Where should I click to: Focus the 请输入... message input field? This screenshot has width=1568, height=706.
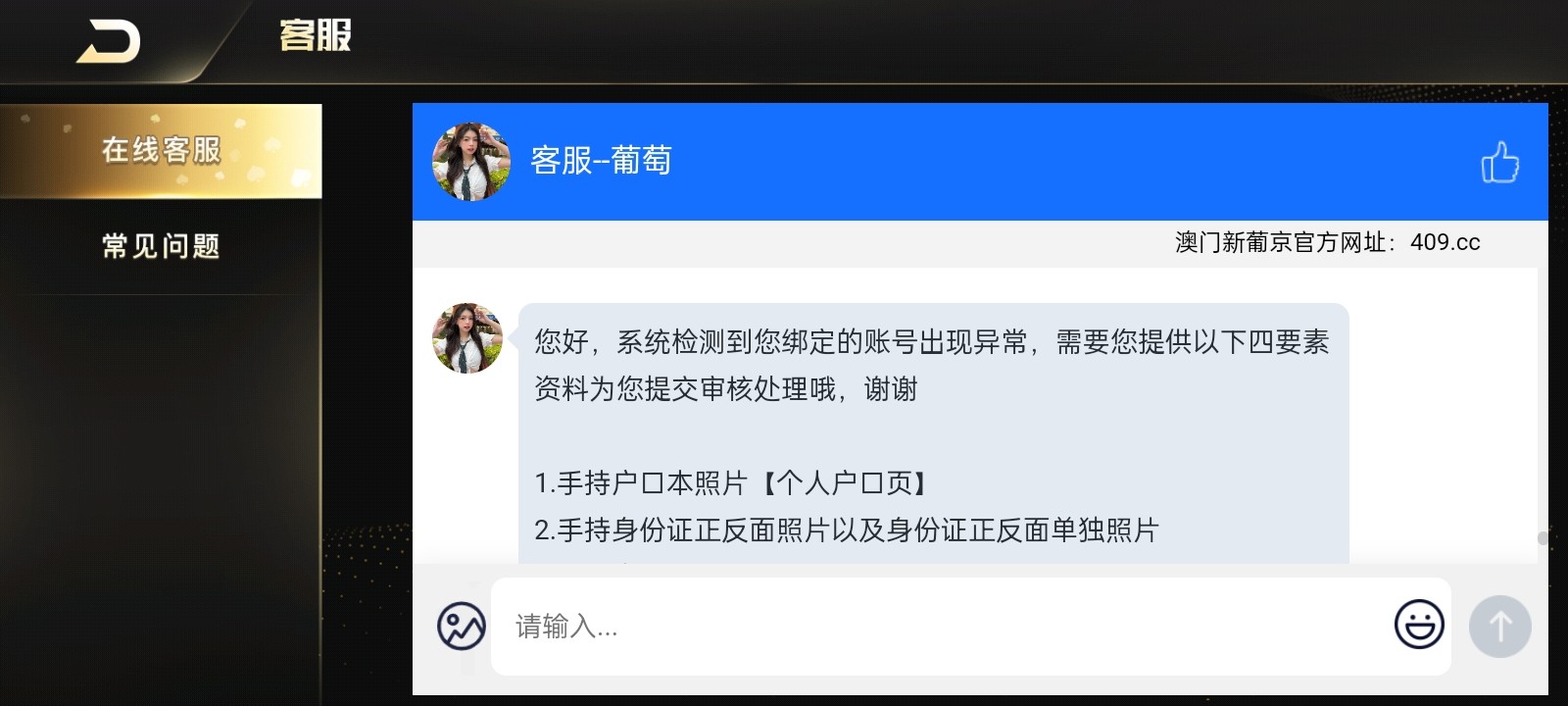tap(970, 626)
